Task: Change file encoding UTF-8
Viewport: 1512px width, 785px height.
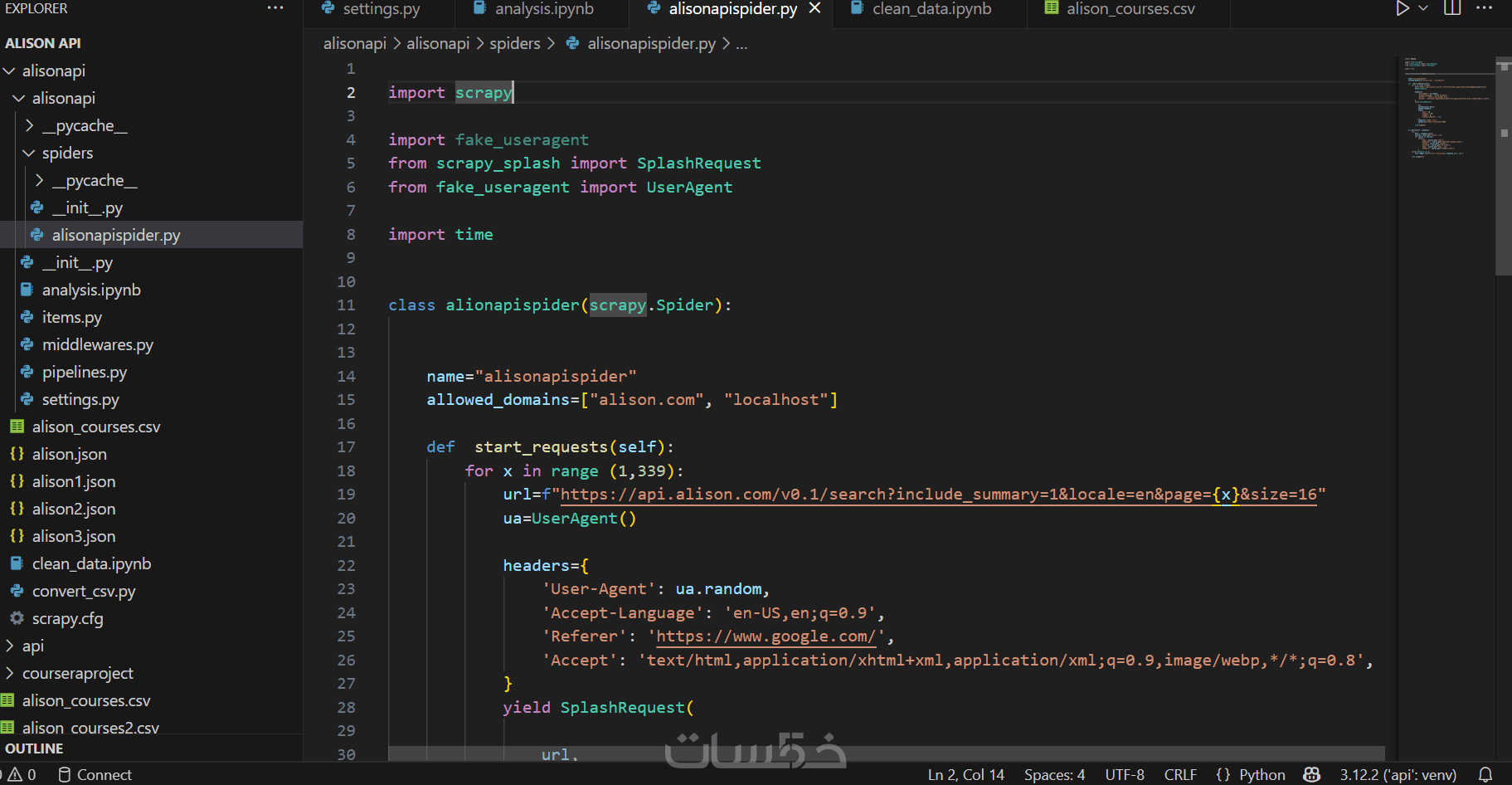Action: point(1124,774)
